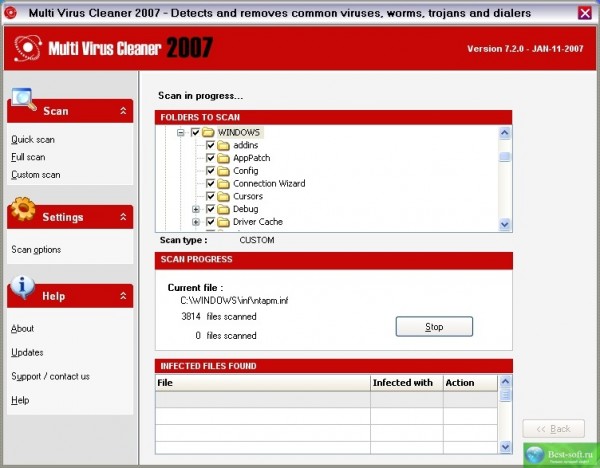The width and height of the screenshot is (600, 468).
Task: Click the Scan magnifier icon in sidebar
Action: (x=23, y=99)
